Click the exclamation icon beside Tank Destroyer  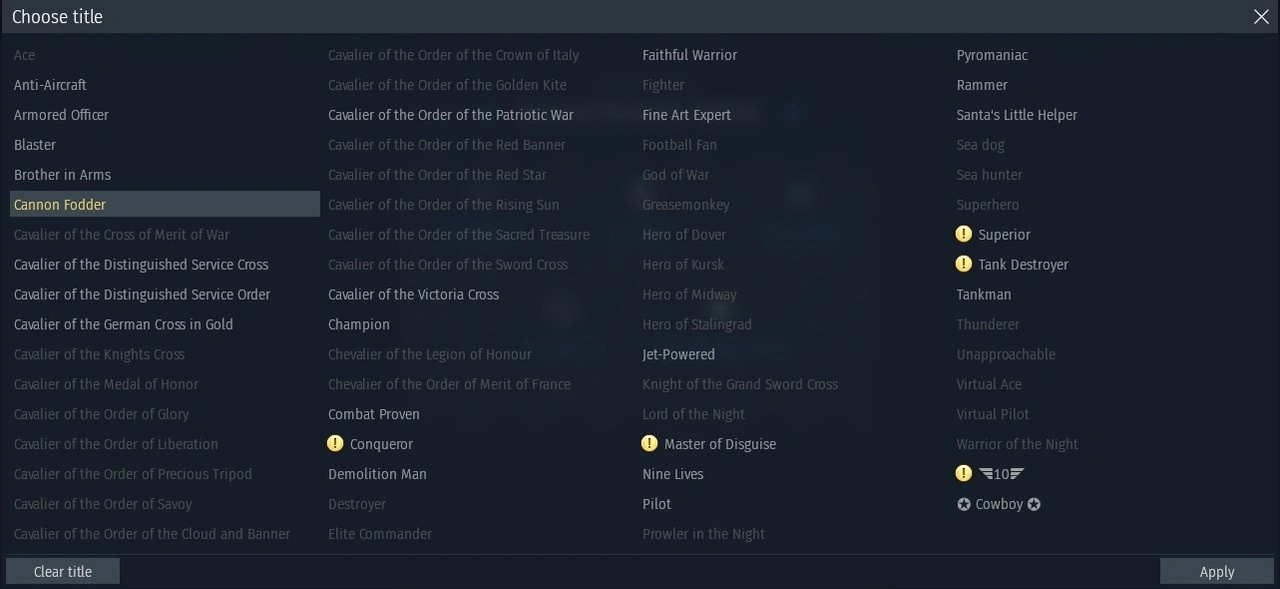coord(964,264)
